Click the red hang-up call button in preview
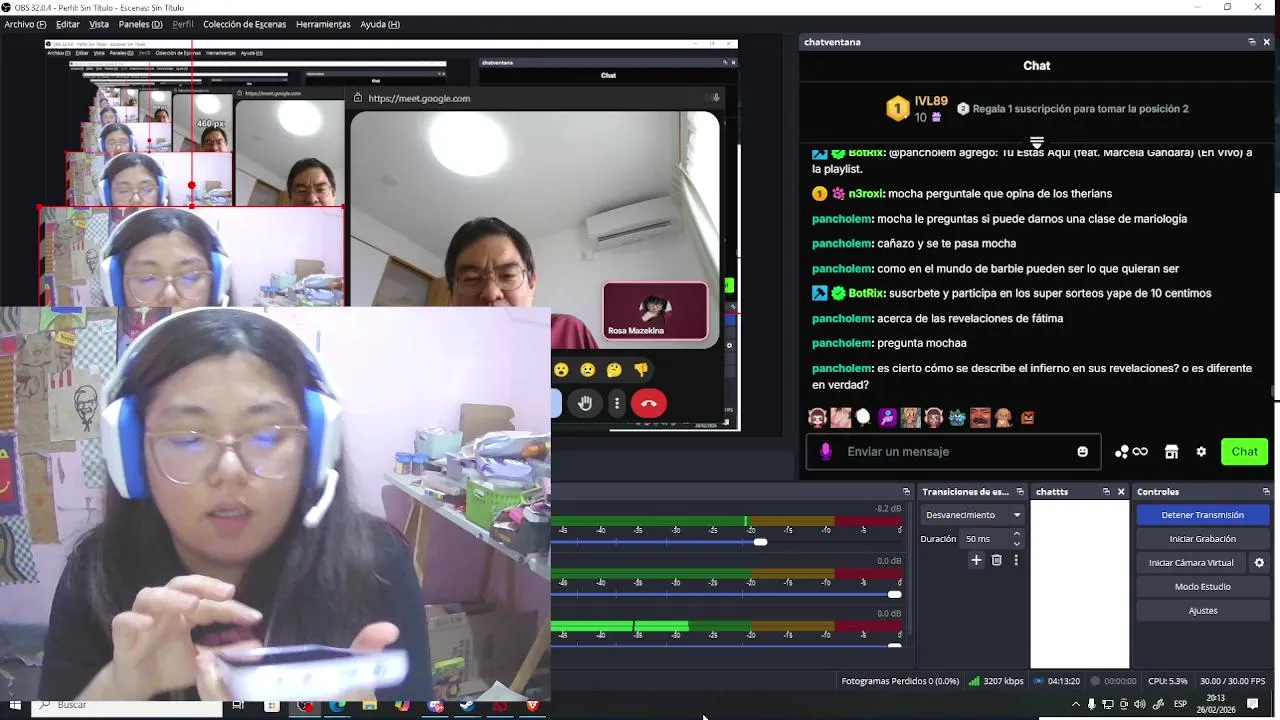 649,403
